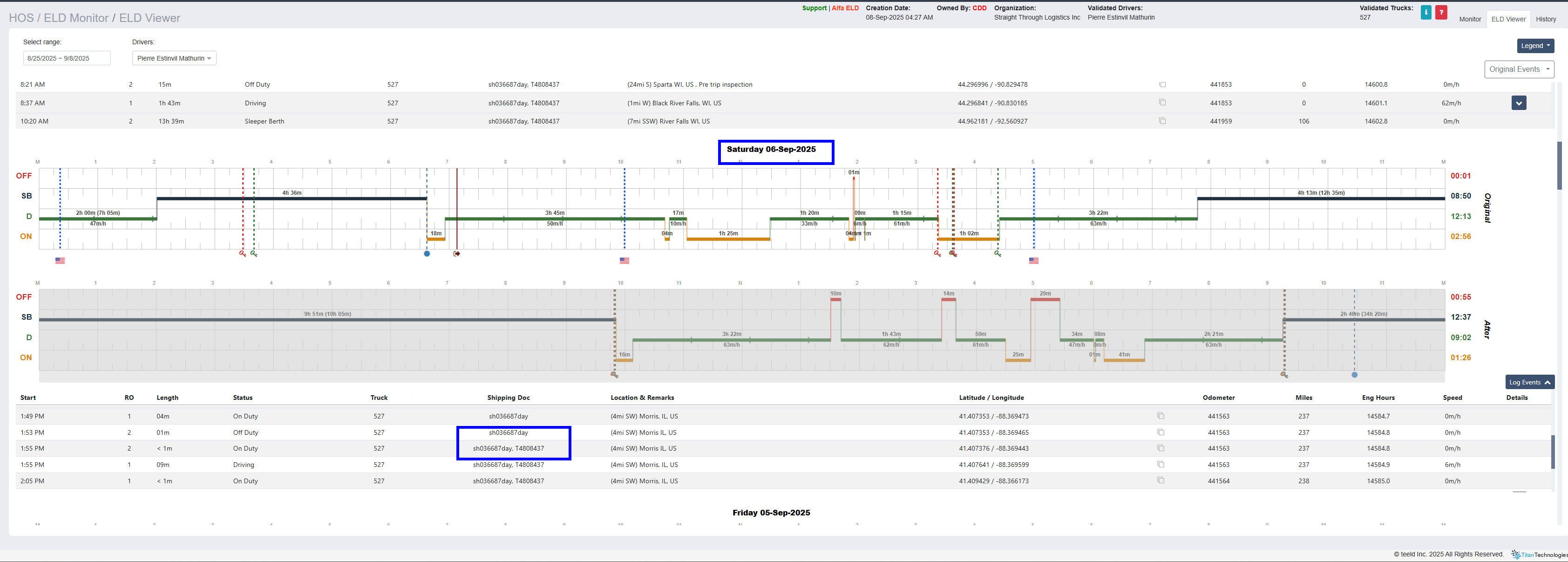The width and height of the screenshot is (1568, 562).
Task: Click the Odometer column header
Action: click(1219, 398)
